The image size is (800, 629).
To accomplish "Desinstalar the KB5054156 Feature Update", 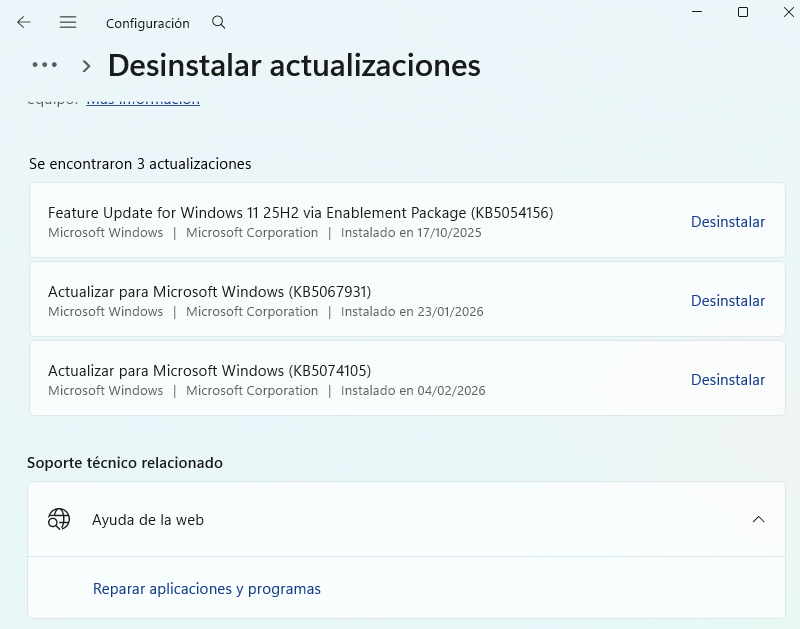I will (x=728, y=221).
